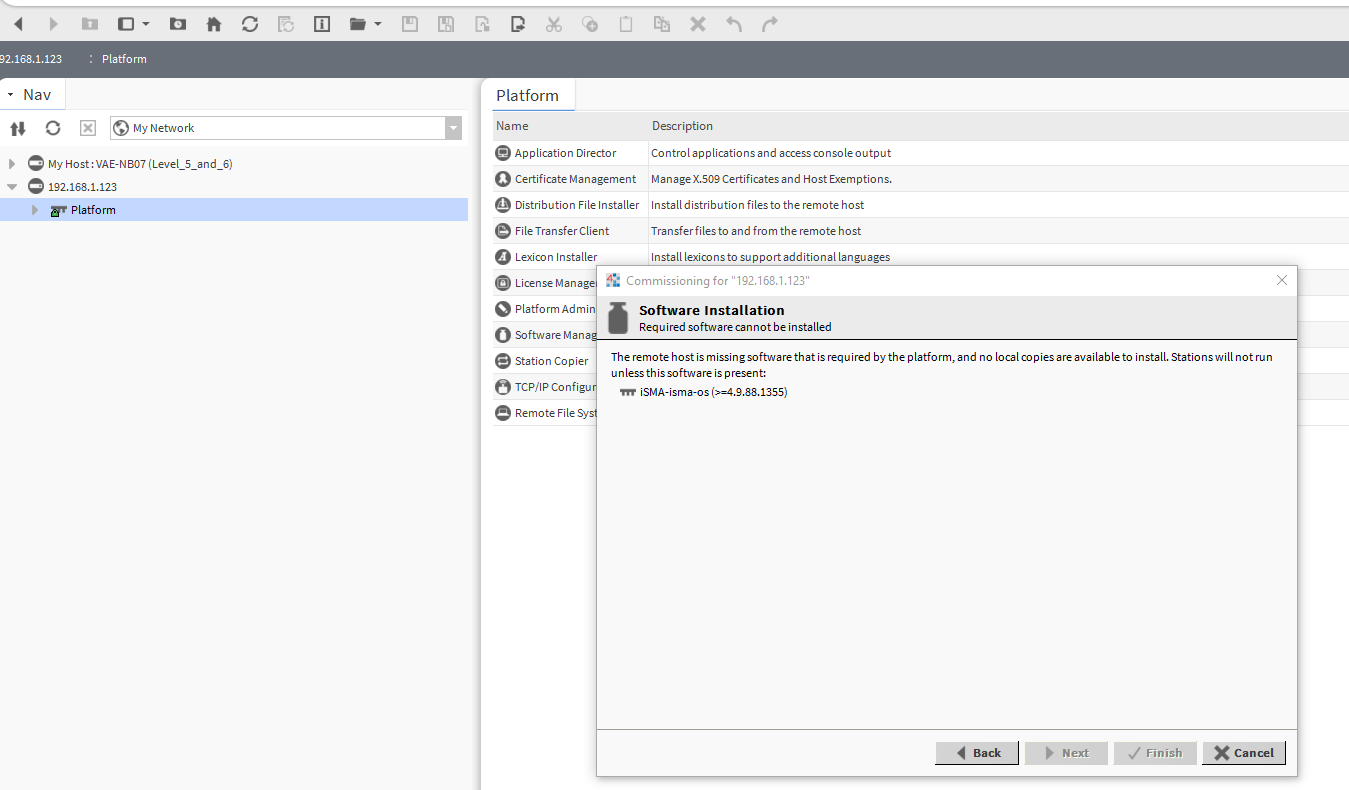Image resolution: width=1349 pixels, height=790 pixels.
Task: Click the Nav sync tree refresh icon
Action: pos(53,128)
